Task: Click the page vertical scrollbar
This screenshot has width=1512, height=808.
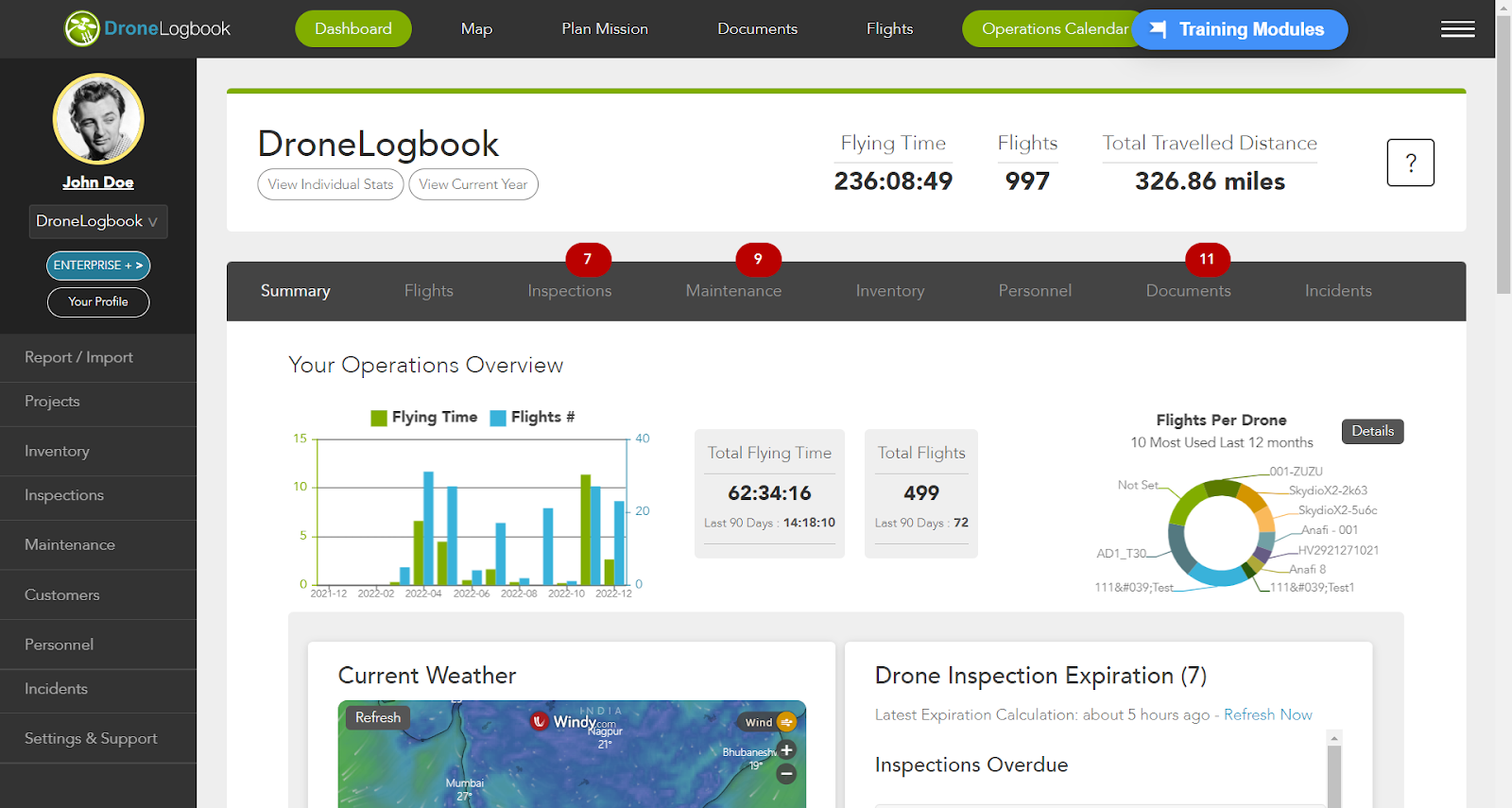Action: [x=1503, y=156]
